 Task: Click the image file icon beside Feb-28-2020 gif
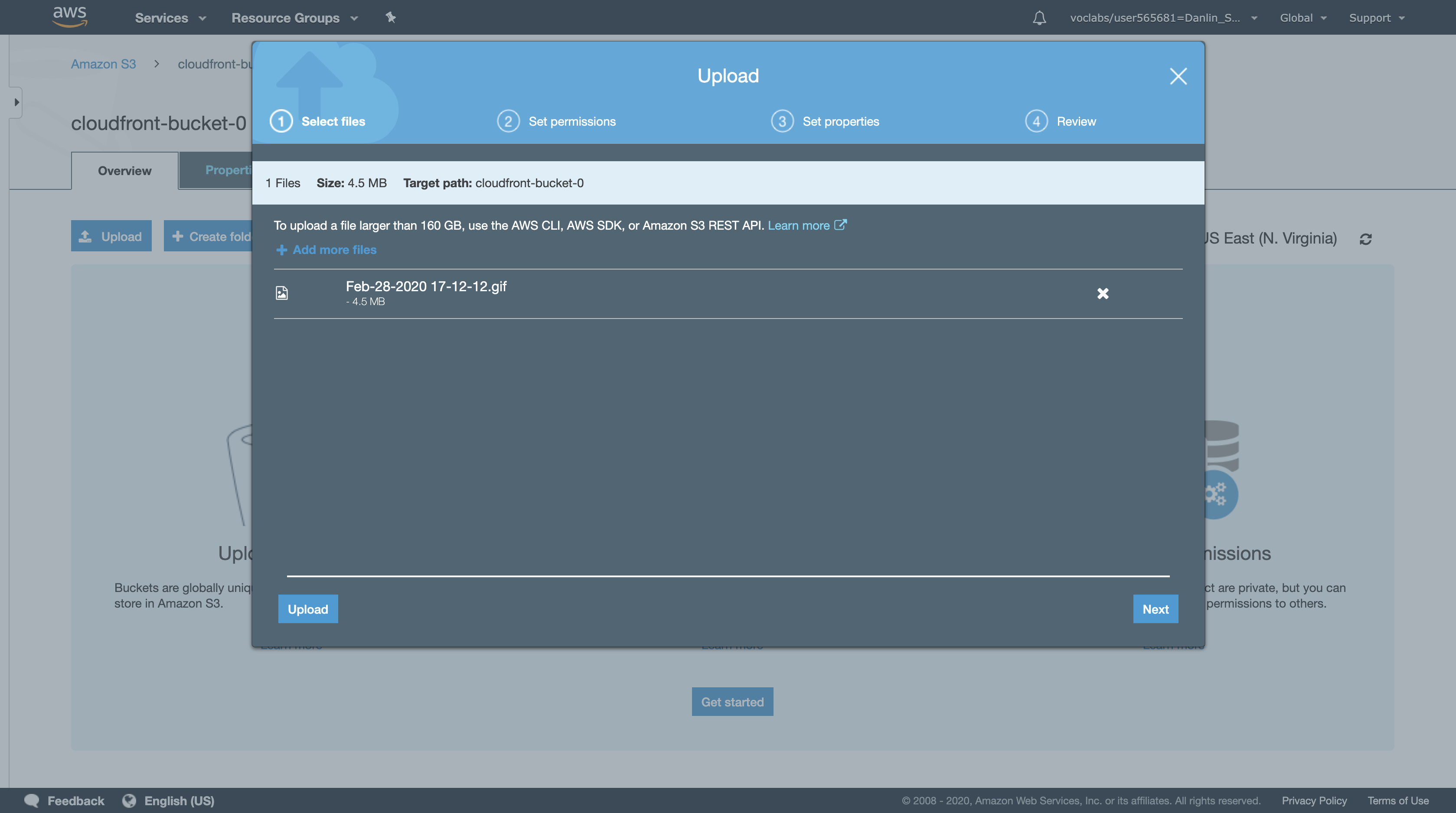click(x=281, y=293)
